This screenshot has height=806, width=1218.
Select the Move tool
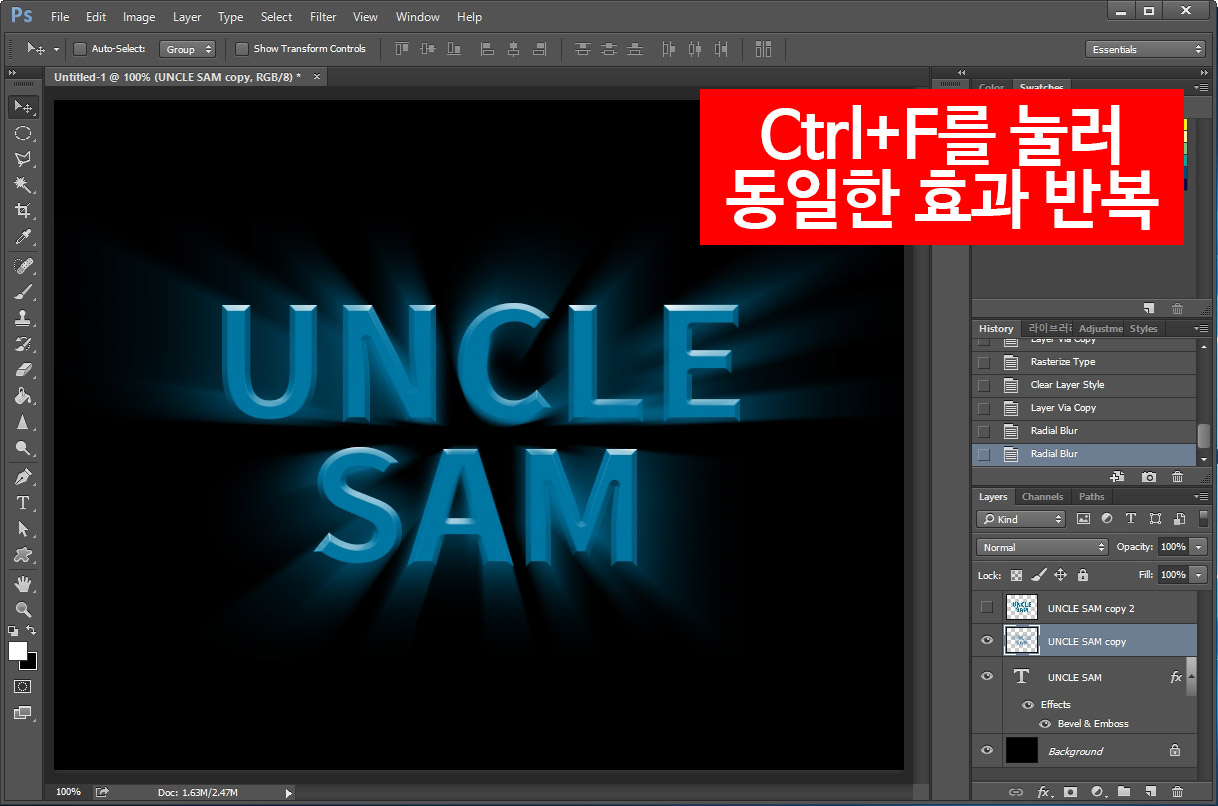23,107
